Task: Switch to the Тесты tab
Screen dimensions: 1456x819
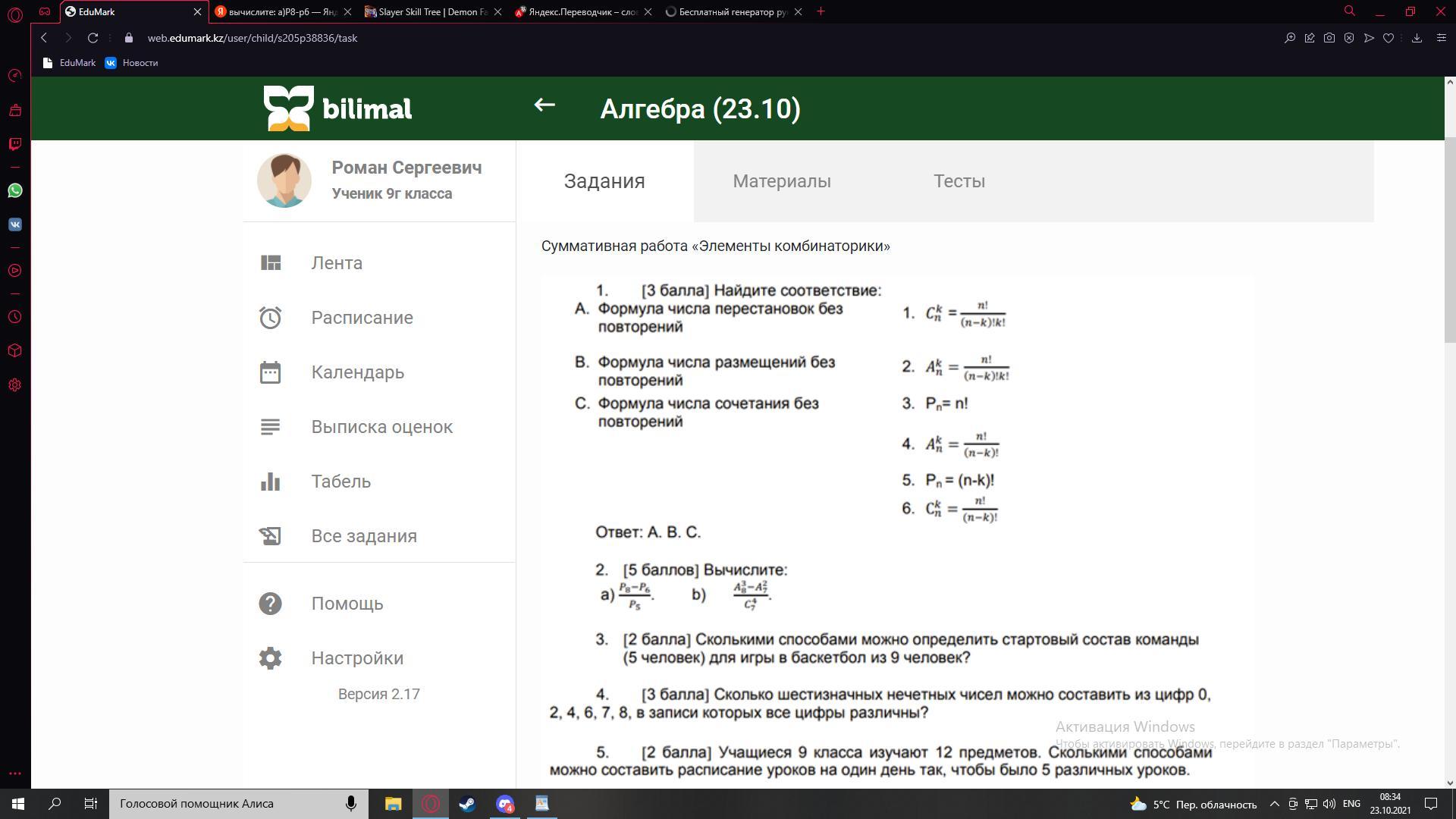Action: pos(959,181)
